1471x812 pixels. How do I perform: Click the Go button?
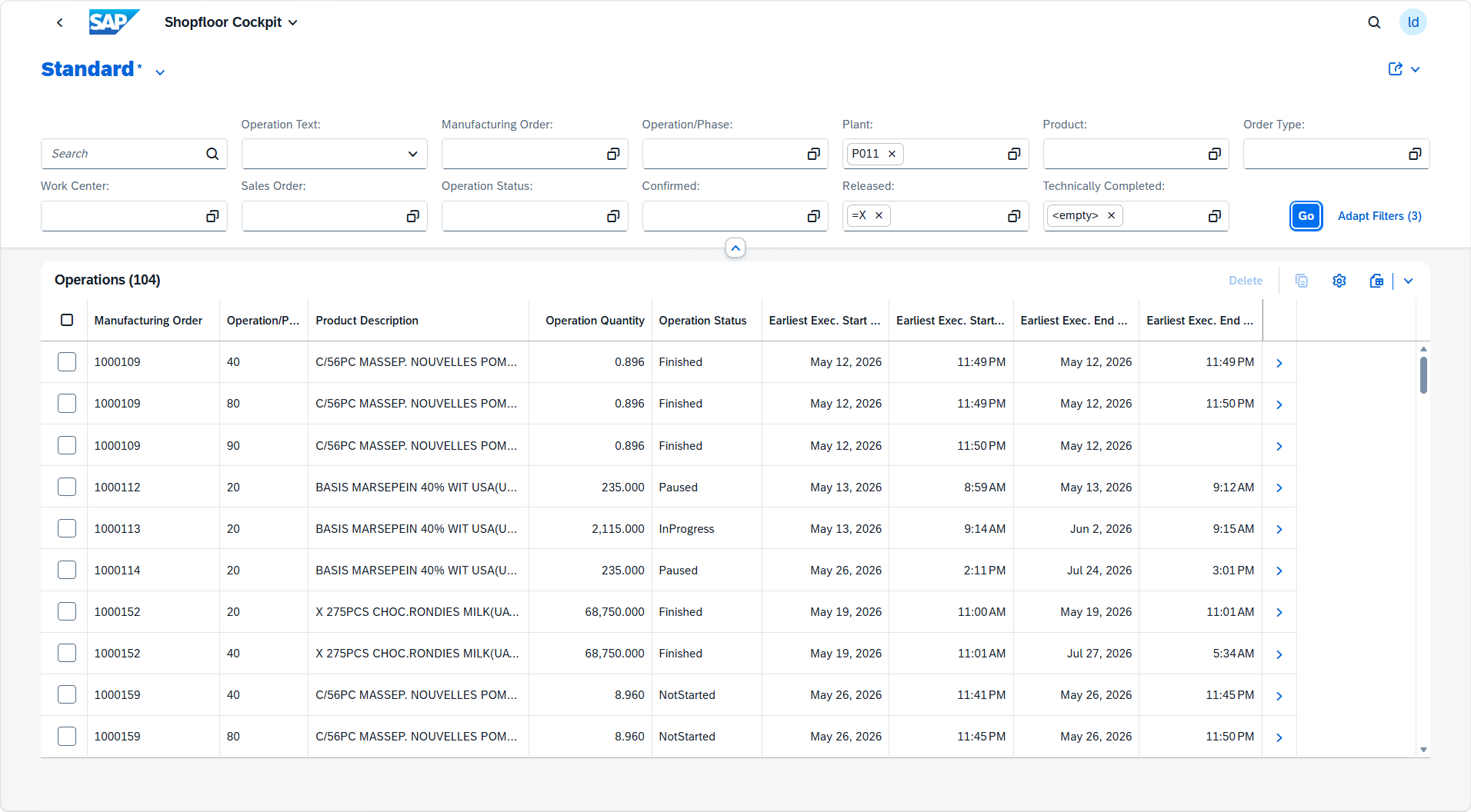(x=1306, y=216)
